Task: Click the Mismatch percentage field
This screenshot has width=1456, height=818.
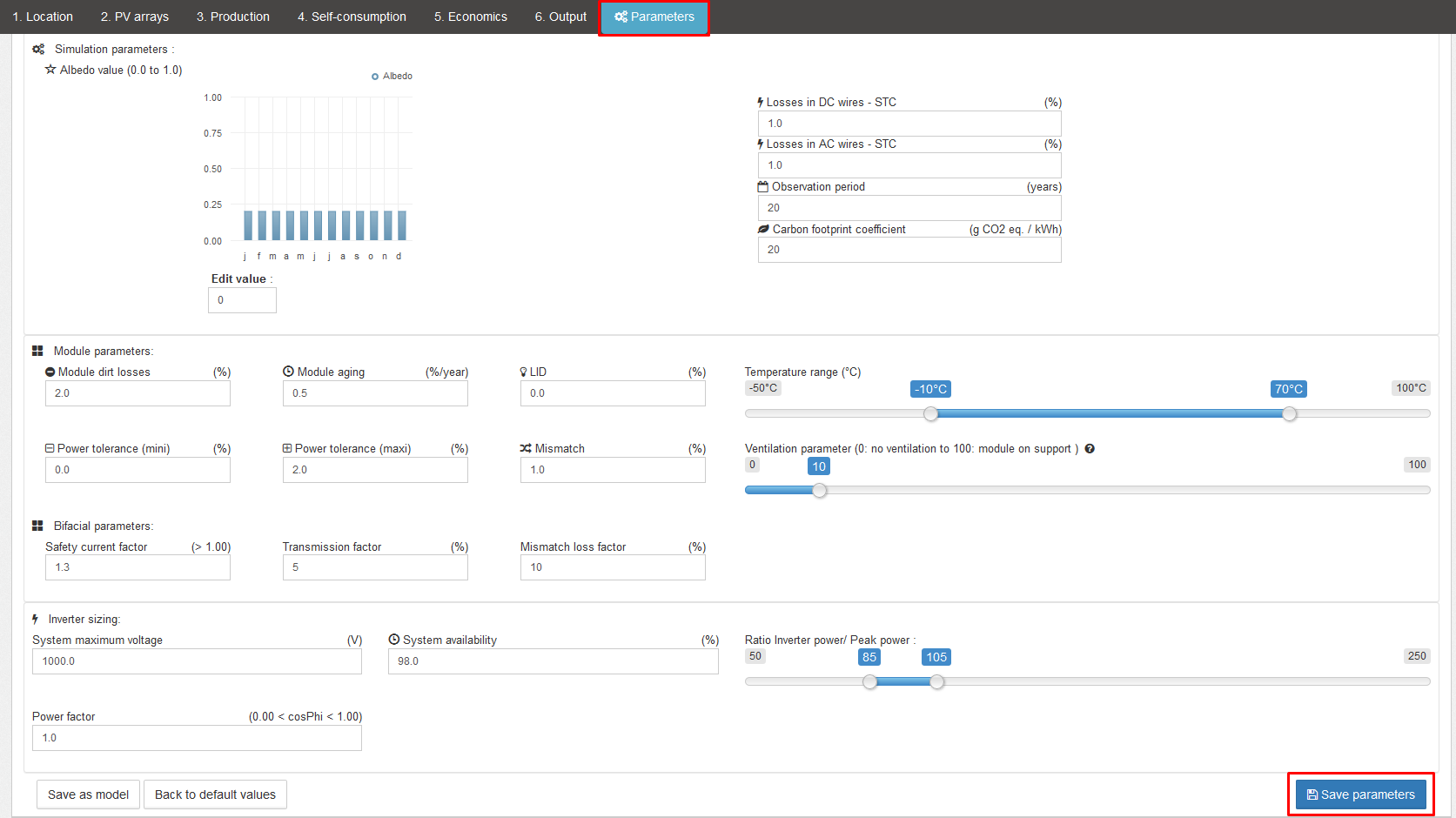Action: (x=613, y=470)
